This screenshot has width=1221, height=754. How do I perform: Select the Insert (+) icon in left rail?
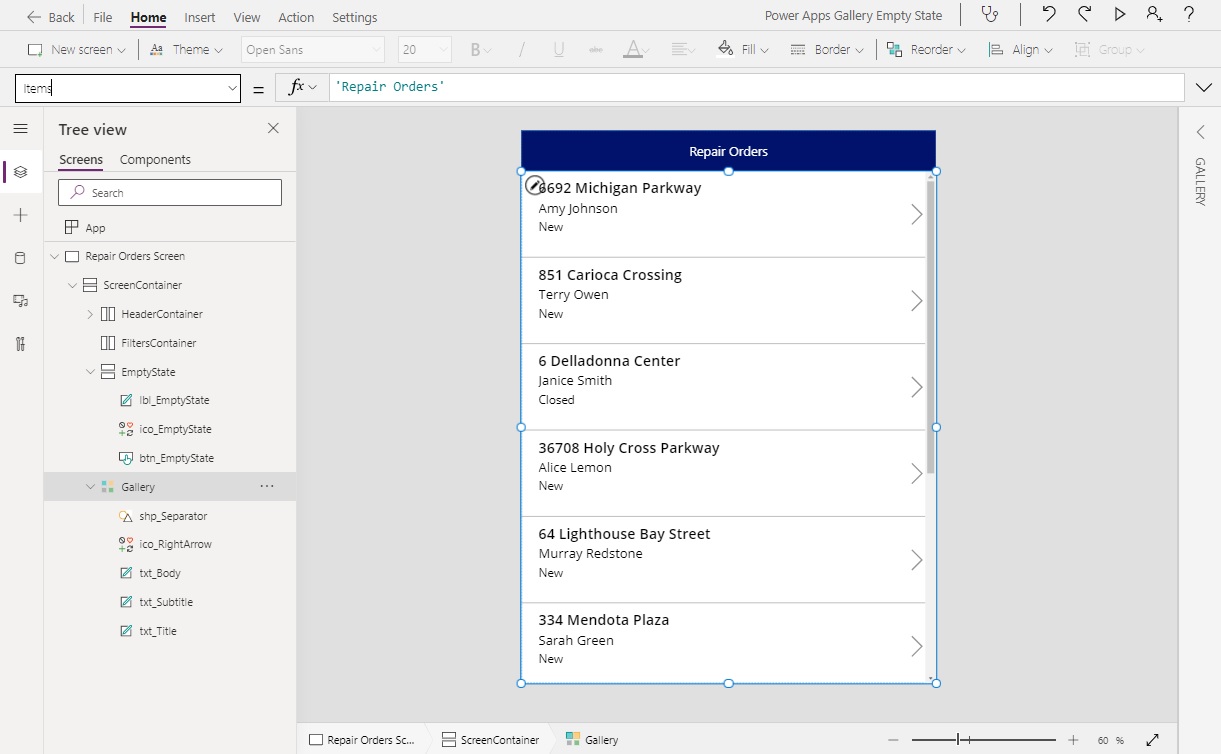pos(21,214)
